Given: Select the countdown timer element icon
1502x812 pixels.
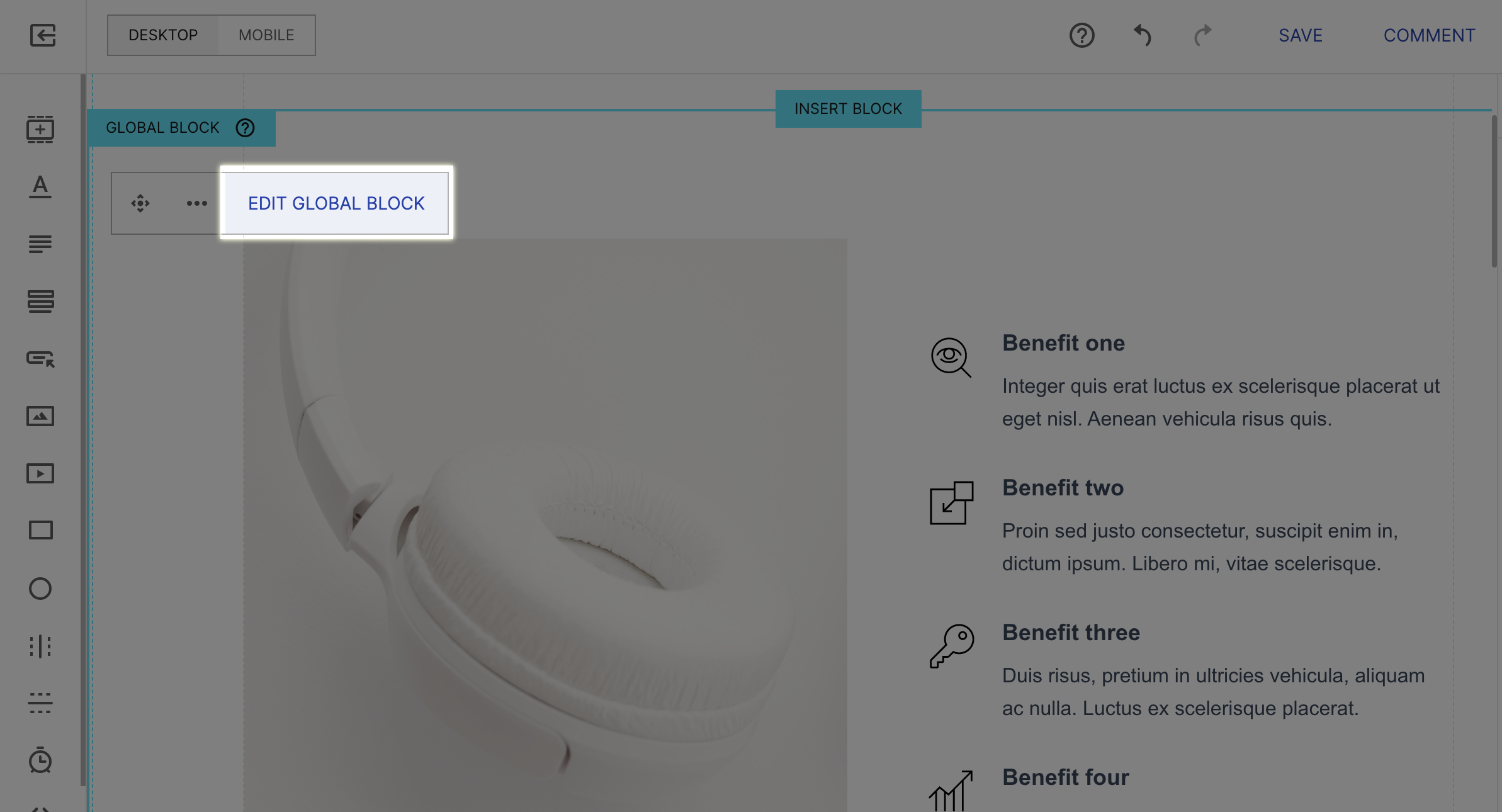Looking at the screenshot, I should coord(40,760).
